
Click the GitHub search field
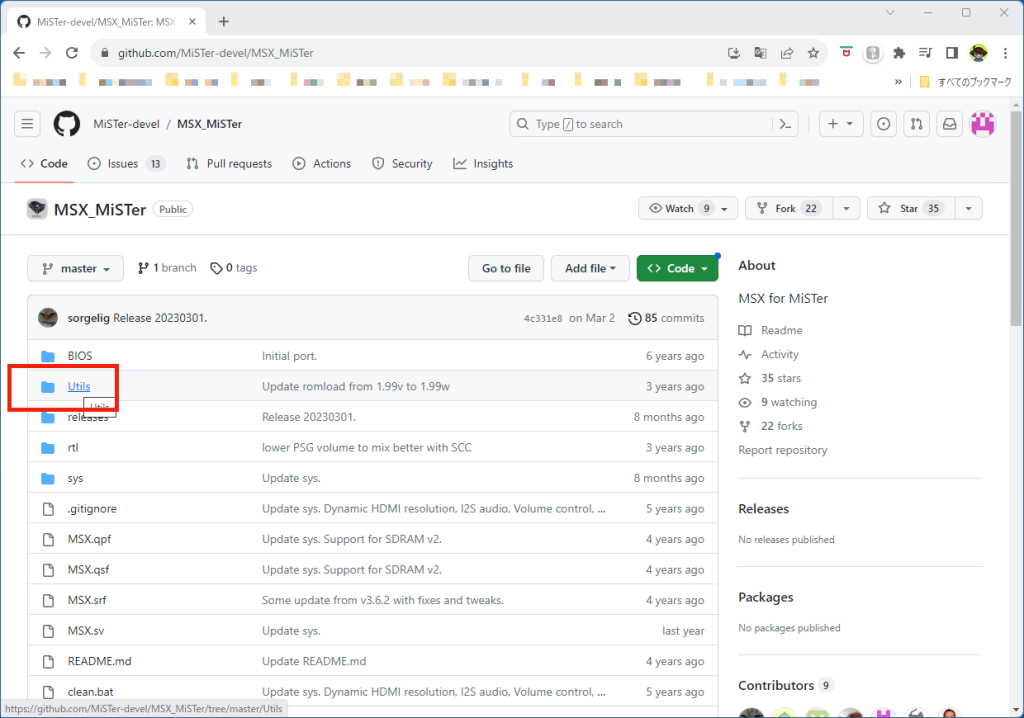coord(640,124)
